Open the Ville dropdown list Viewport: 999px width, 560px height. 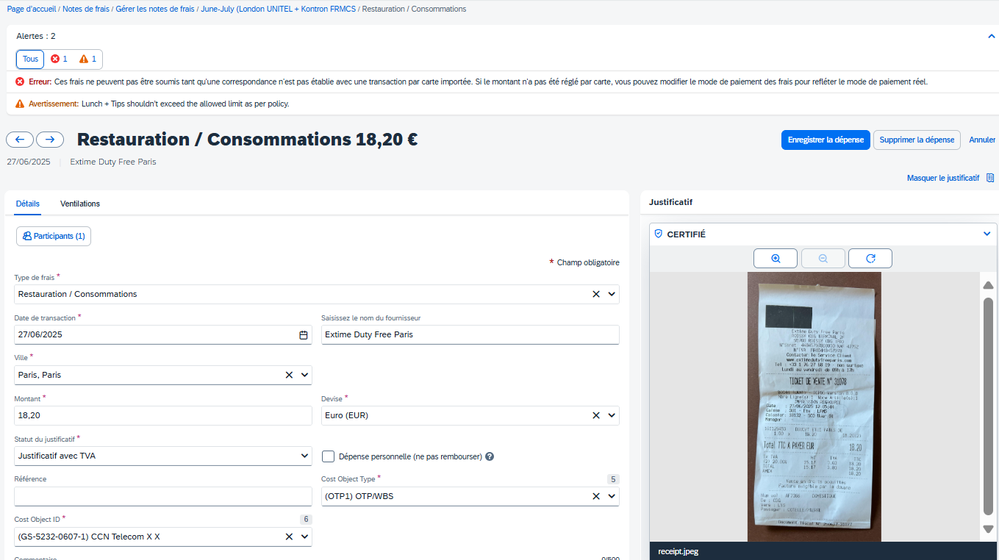click(305, 375)
